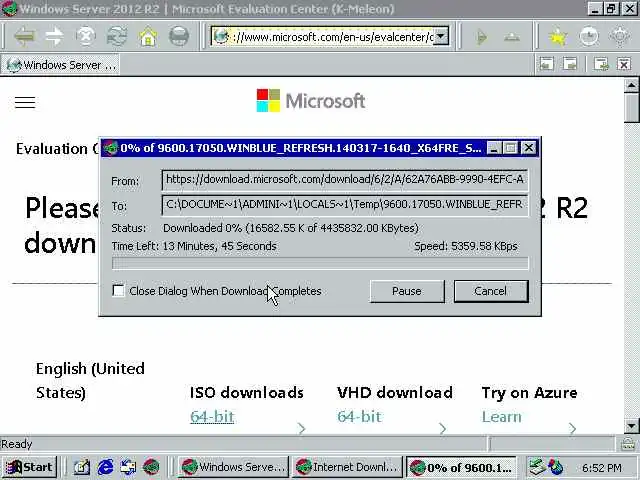Image resolution: width=640 pixels, height=480 pixels.
Task: Open the Preferences gear icon
Action: [x=620, y=37]
